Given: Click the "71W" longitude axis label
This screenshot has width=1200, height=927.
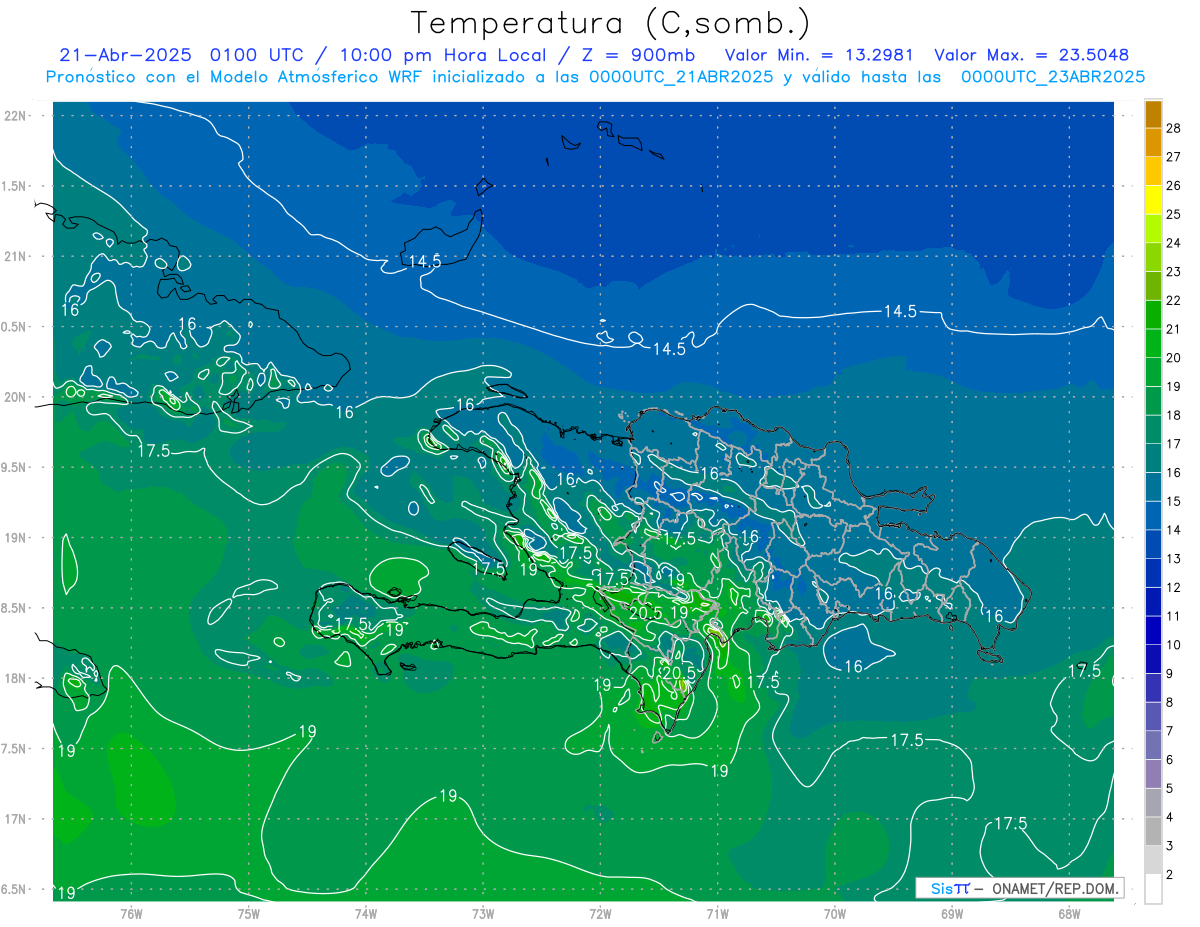Looking at the screenshot, I should (717, 913).
